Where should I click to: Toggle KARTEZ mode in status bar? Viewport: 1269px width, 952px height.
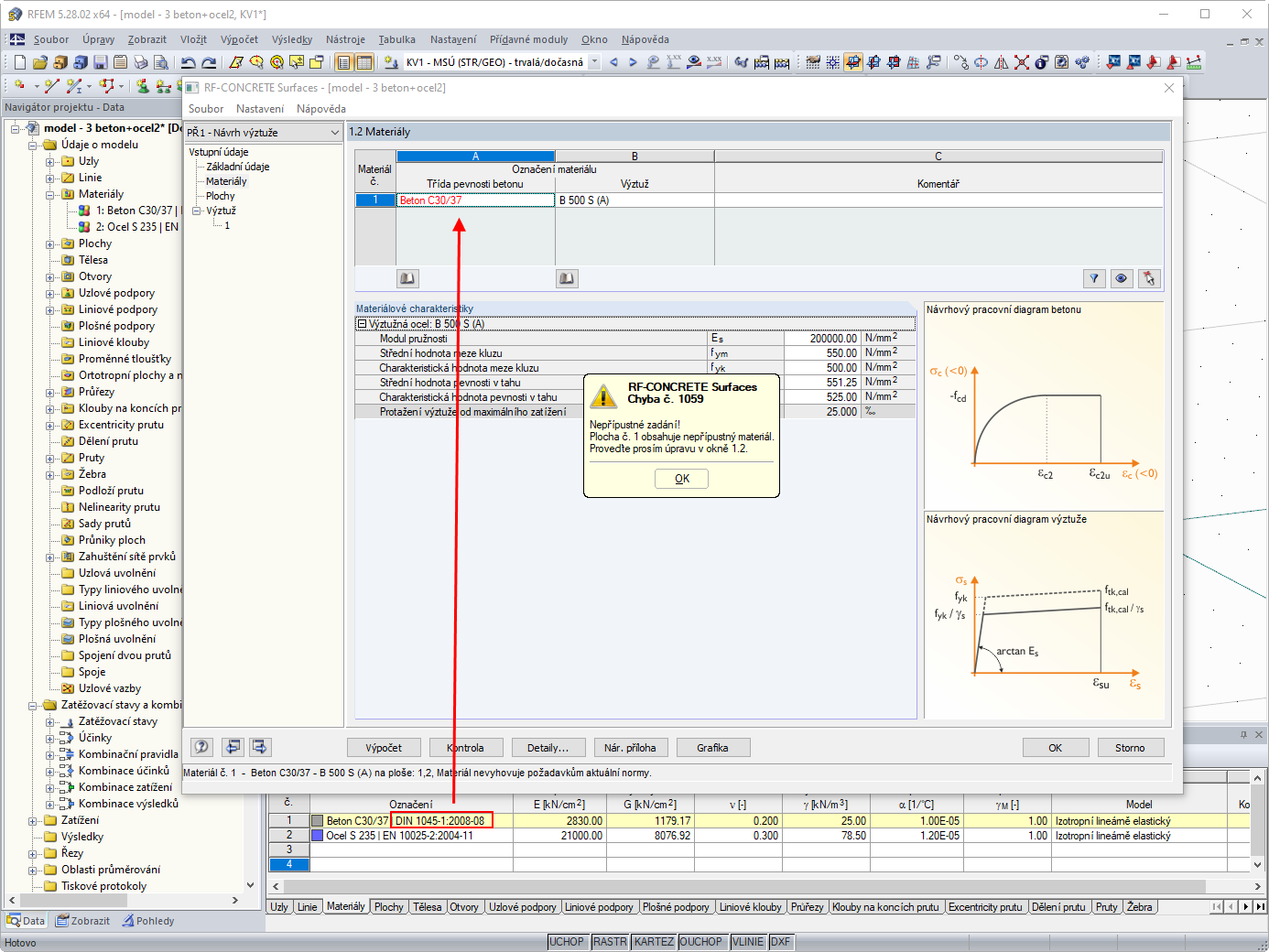[x=654, y=942]
